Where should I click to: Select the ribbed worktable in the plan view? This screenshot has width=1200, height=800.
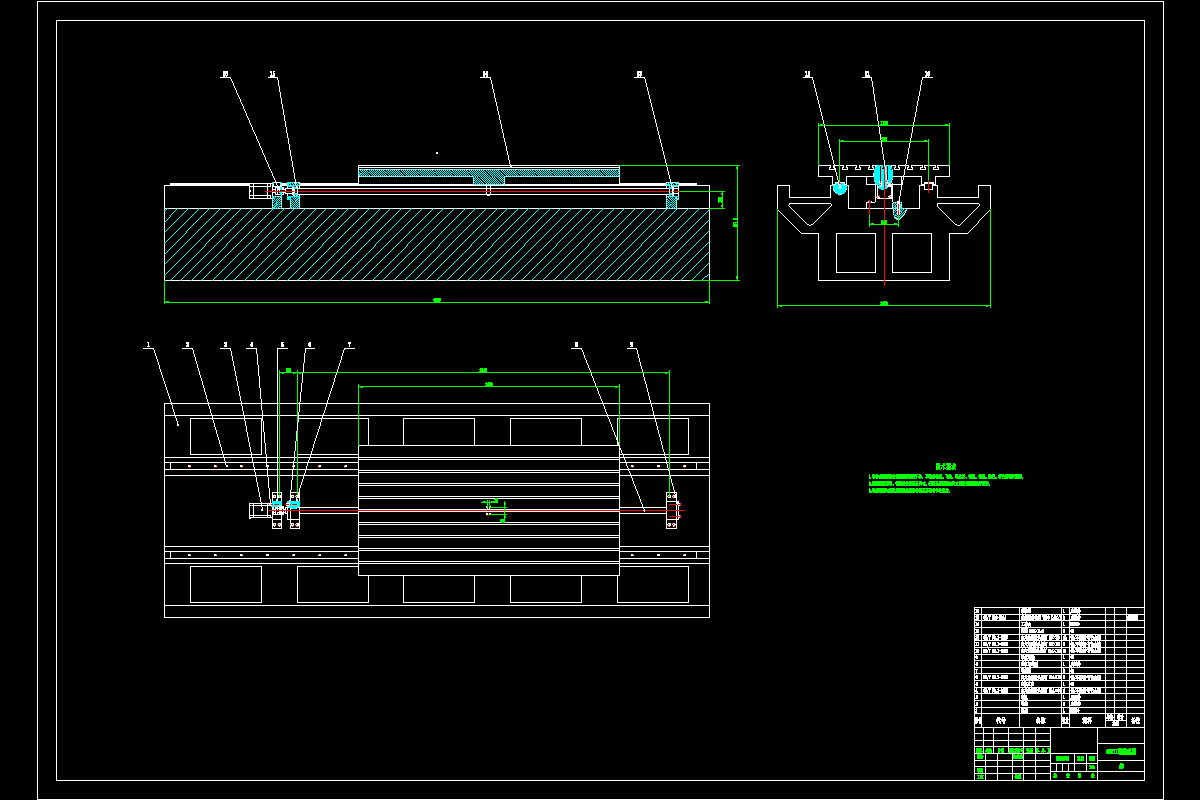(x=489, y=510)
